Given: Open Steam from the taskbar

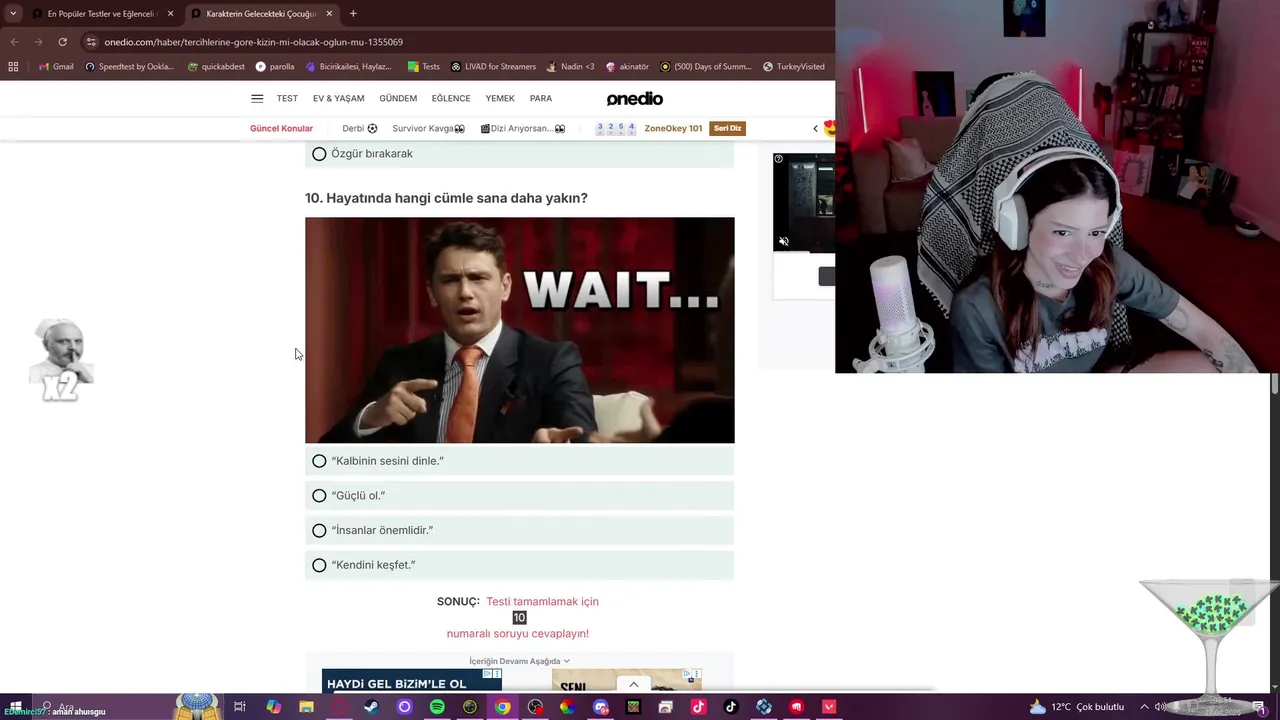Looking at the screenshot, I should point(371,707).
